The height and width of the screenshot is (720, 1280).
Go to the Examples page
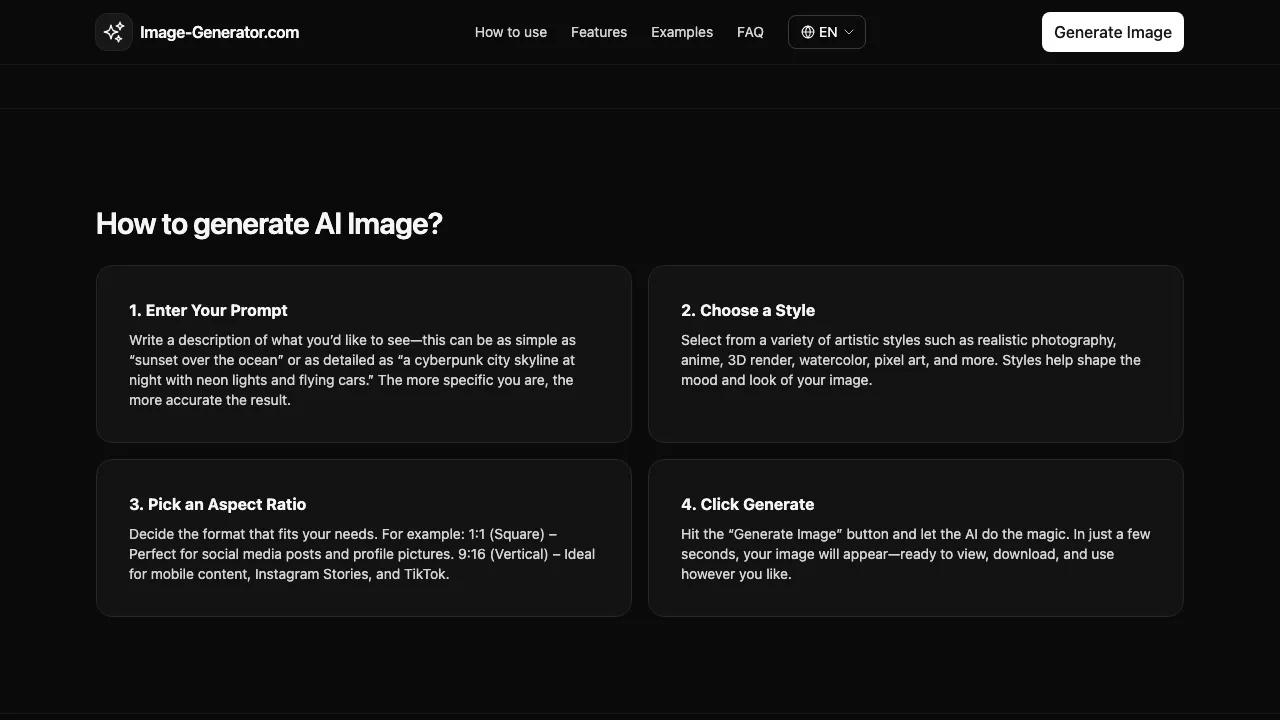(x=682, y=32)
